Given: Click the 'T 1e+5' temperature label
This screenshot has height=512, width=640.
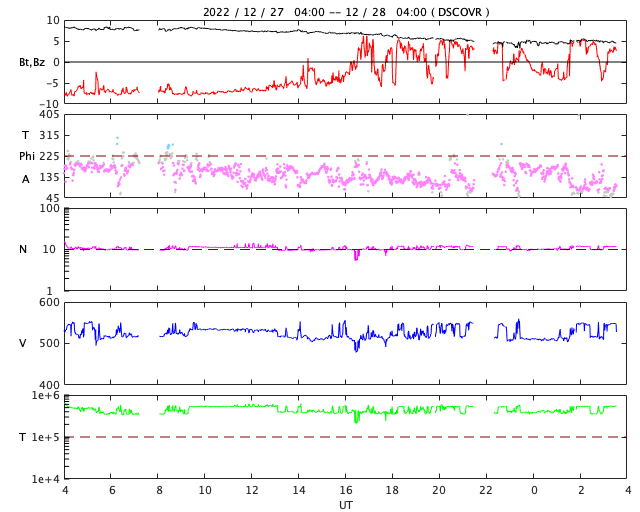Looking at the screenshot, I should (39, 437).
